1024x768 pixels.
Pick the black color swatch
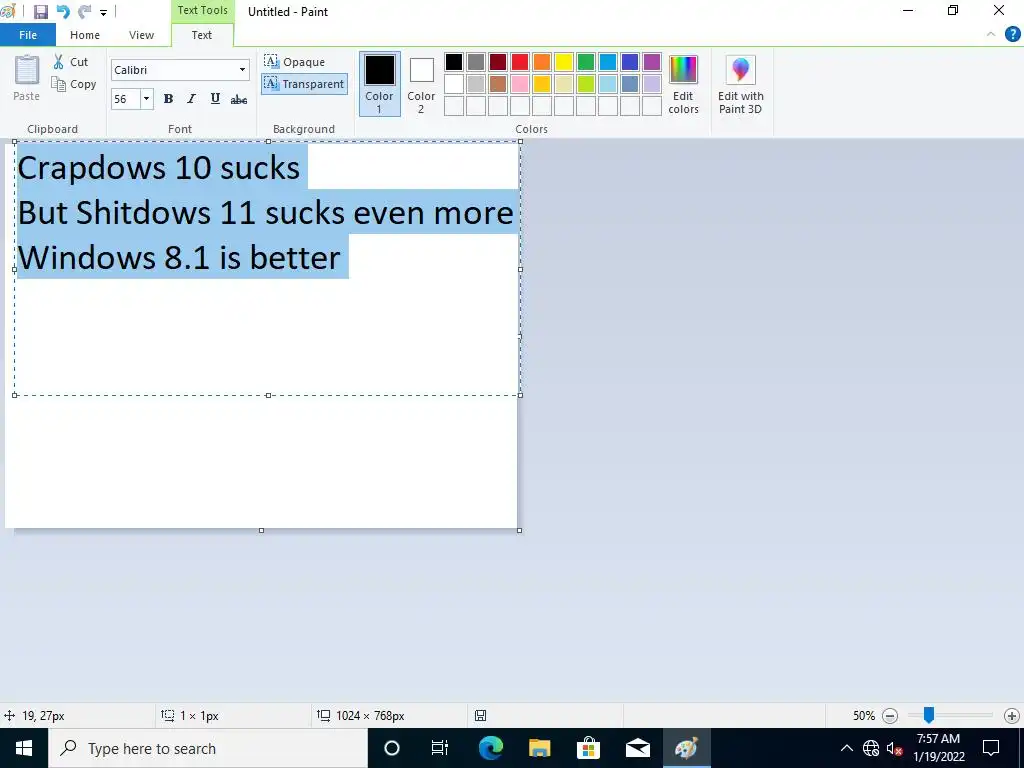454,62
